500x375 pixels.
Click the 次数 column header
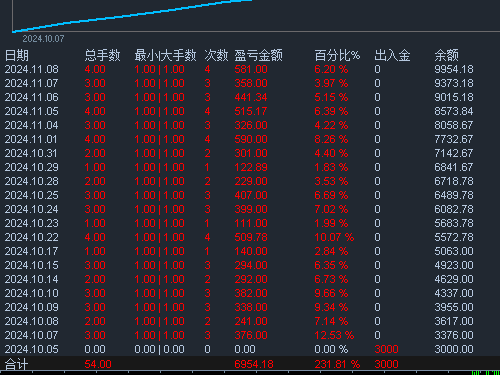[x=216, y=55]
